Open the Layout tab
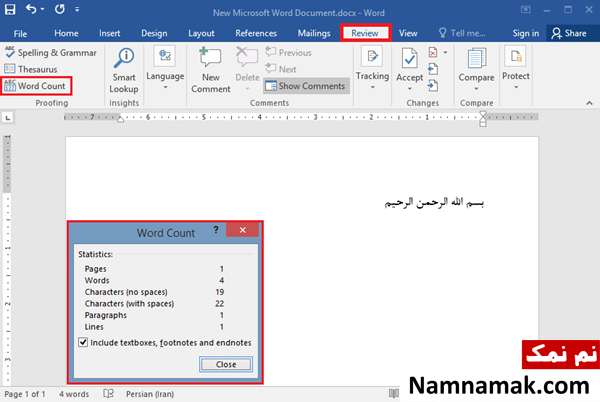Screen dimensions: 600x402 point(201,33)
